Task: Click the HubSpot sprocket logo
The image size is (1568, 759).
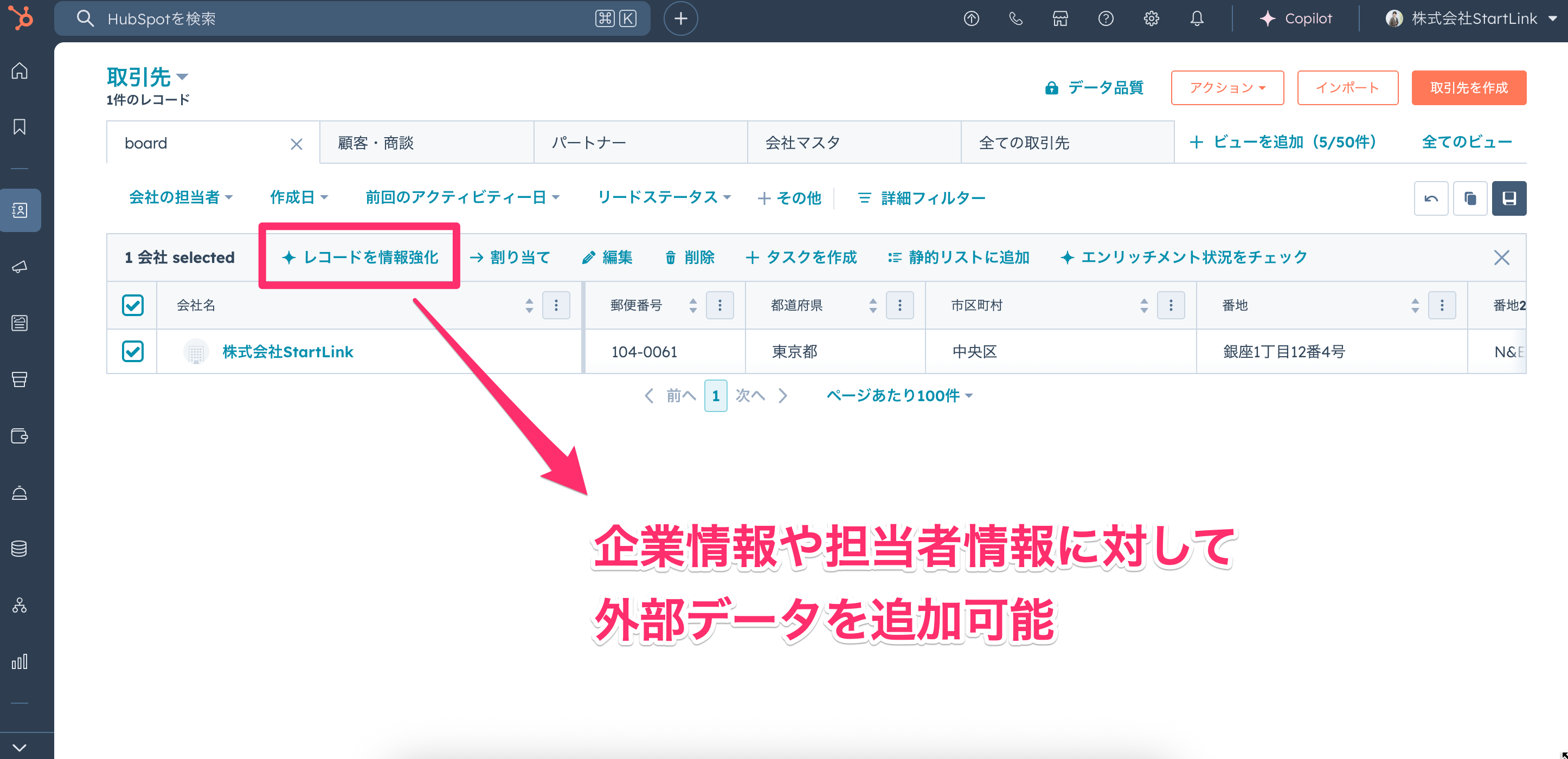Action: [22, 18]
